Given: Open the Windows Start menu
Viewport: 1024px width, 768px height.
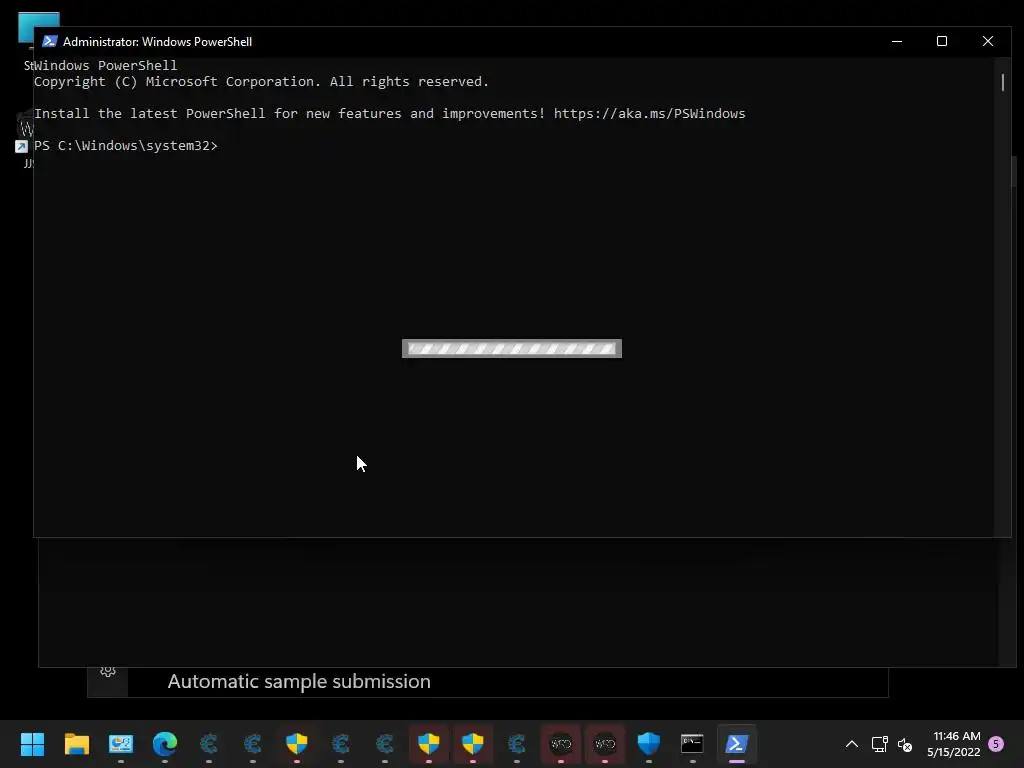Looking at the screenshot, I should (x=32, y=743).
